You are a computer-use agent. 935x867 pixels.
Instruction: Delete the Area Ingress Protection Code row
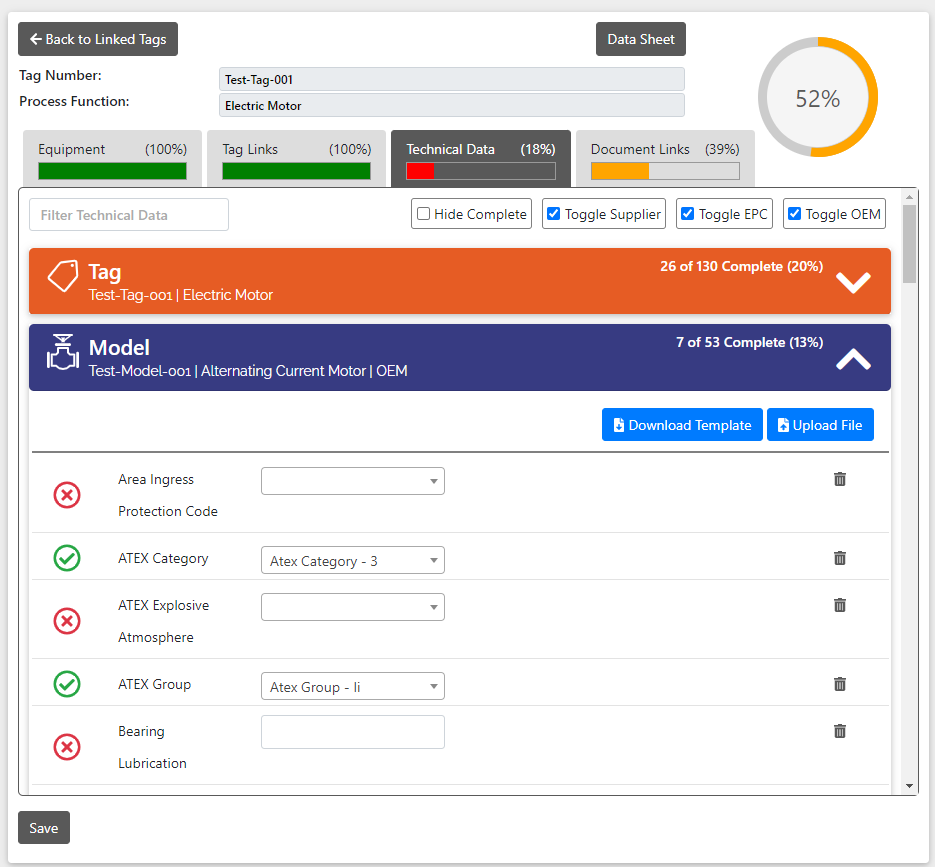[840, 479]
